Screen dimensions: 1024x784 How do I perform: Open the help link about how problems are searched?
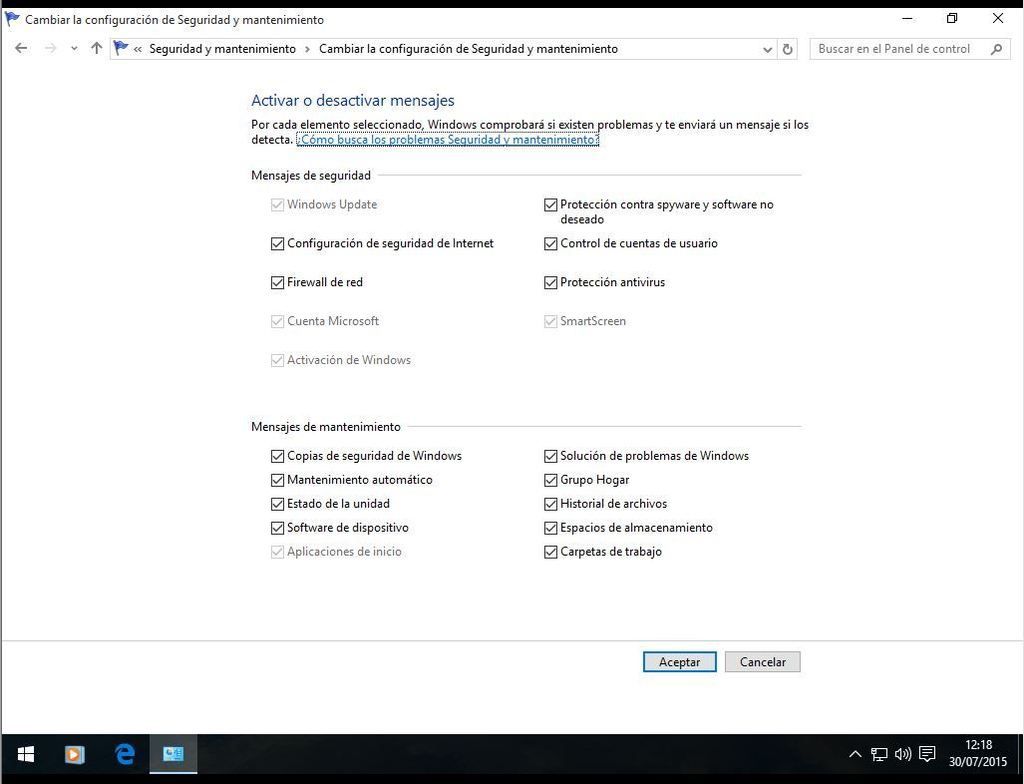[x=447, y=140]
